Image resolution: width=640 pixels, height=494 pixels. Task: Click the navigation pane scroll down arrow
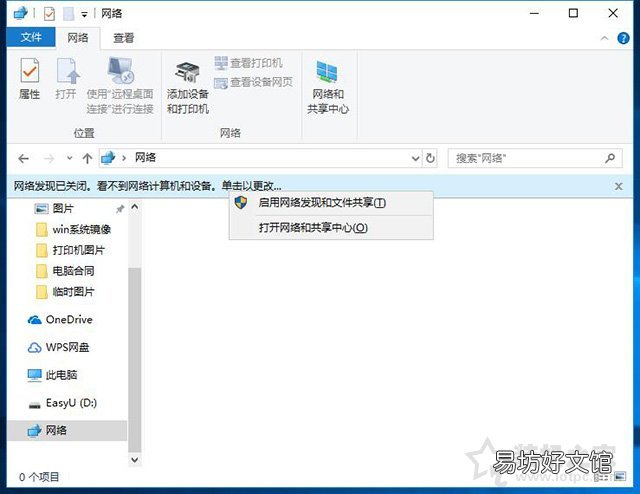pos(135,460)
